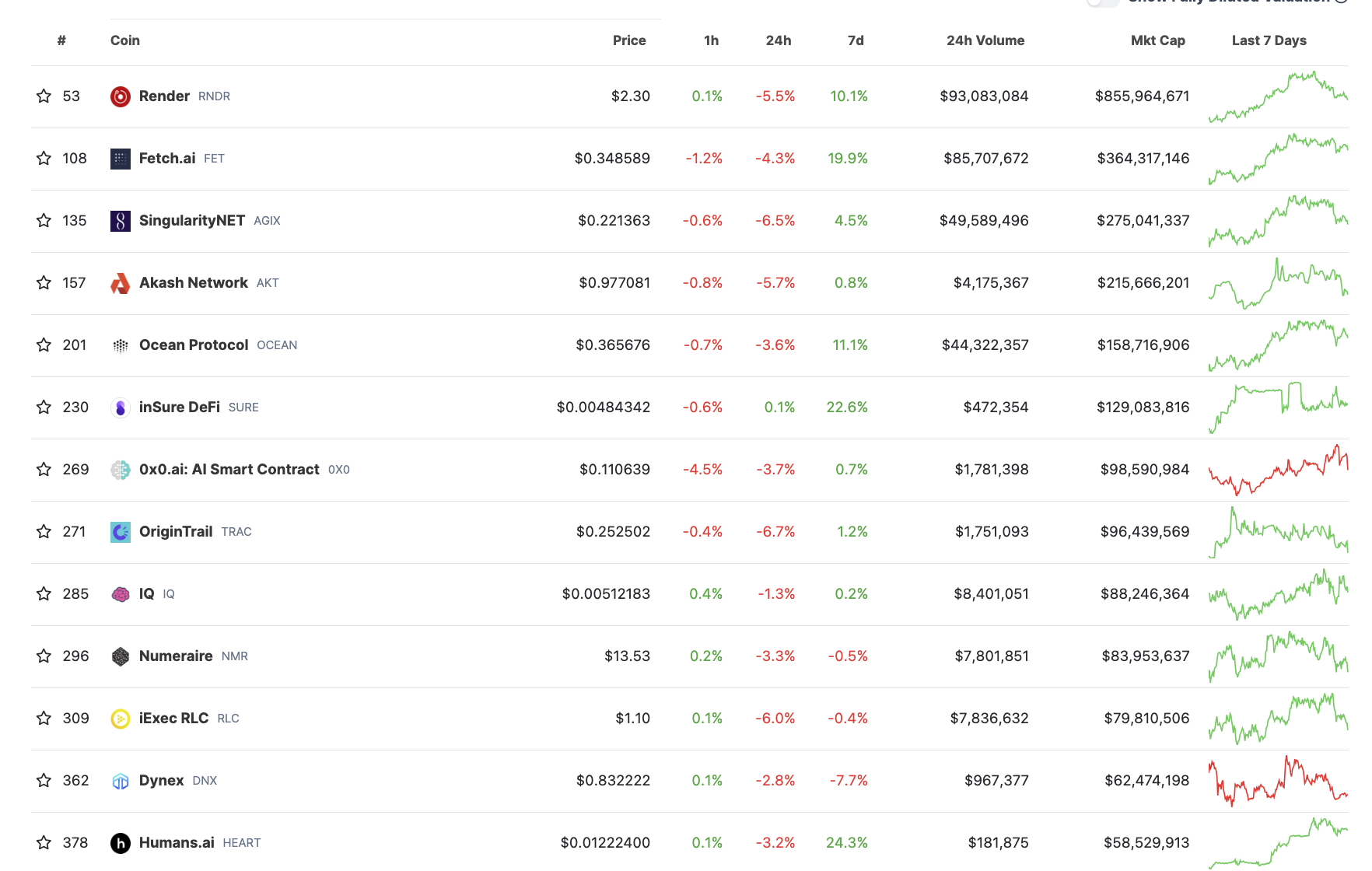1372x871 pixels.
Task: Favorite 0x0.ai with its star icon
Action: coord(44,469)
